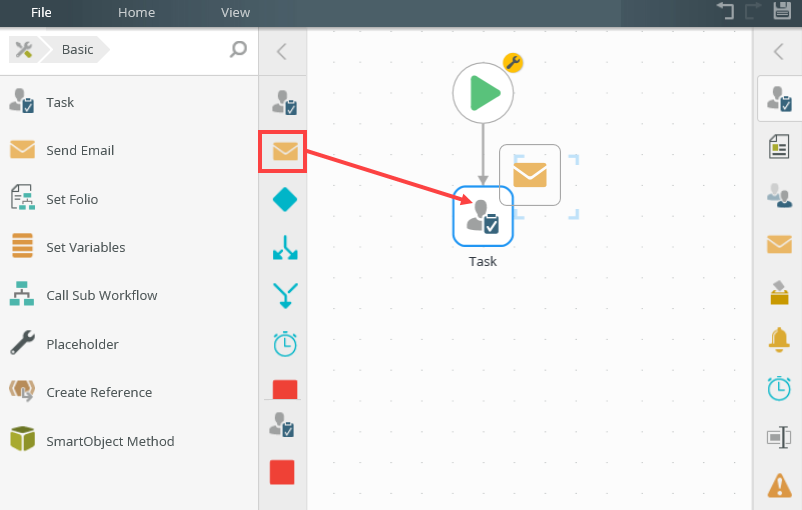Open the text-field Properties tab
802x510 pixels.
click(779, 437)
